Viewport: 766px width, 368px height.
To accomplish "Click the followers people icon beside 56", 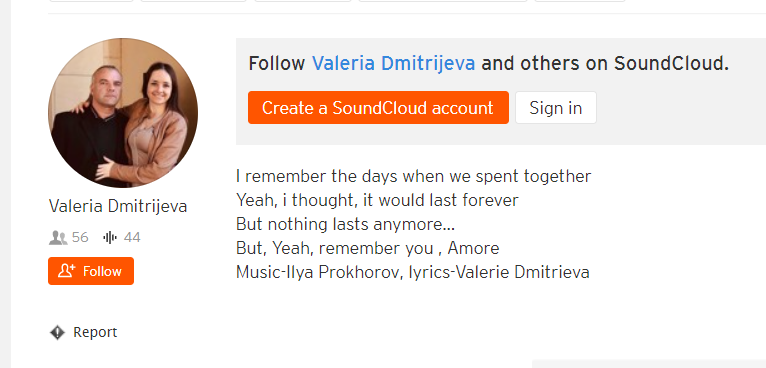I will 58,238.
